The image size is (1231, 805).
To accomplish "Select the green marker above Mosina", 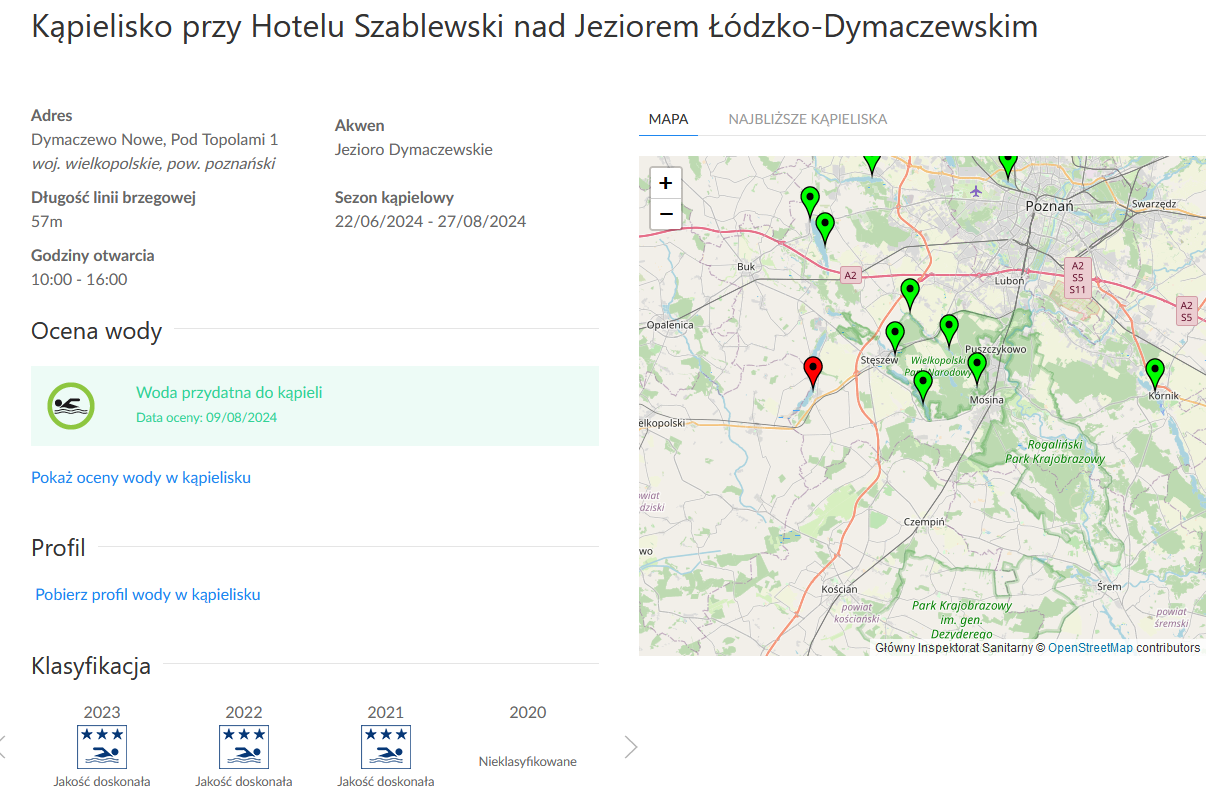I will (977, 368).
